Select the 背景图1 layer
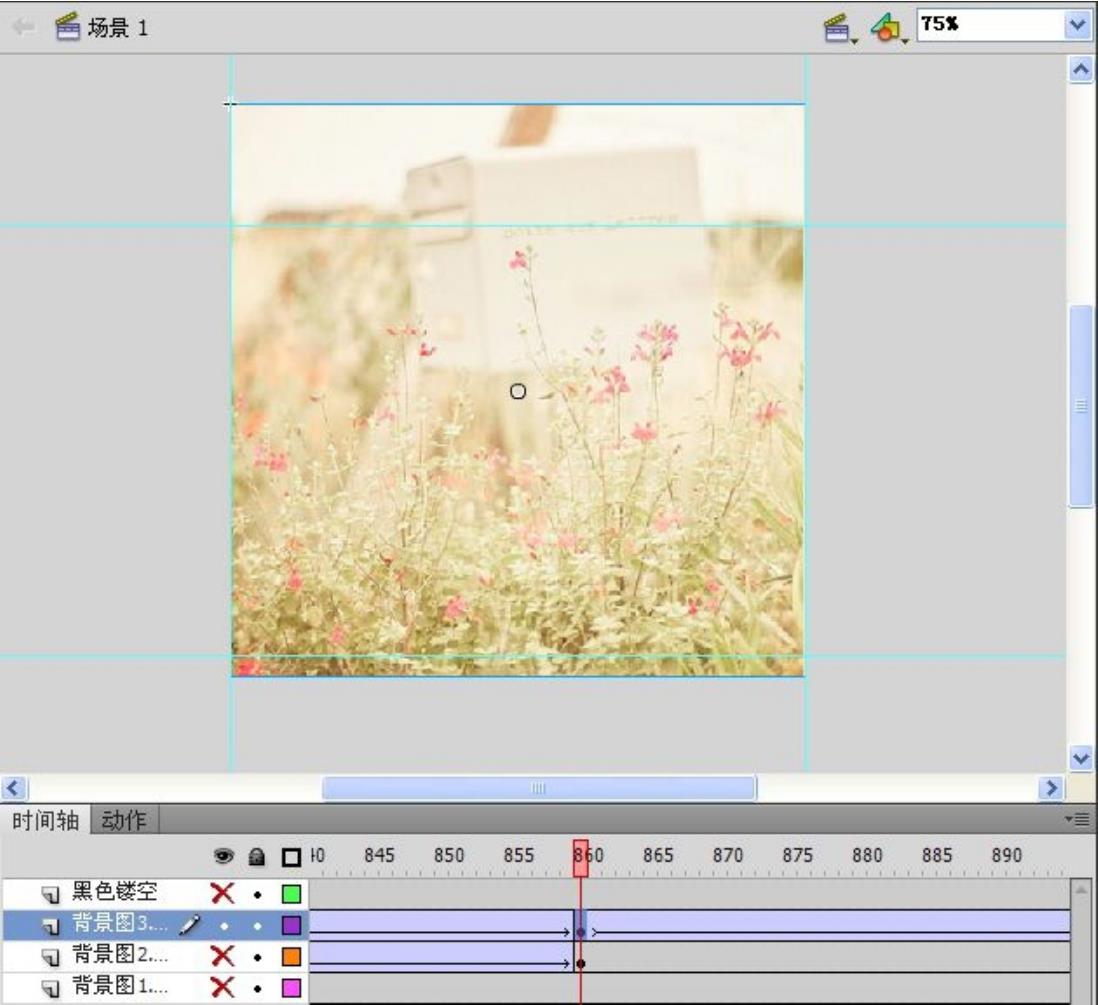 [x=111, y=988]
